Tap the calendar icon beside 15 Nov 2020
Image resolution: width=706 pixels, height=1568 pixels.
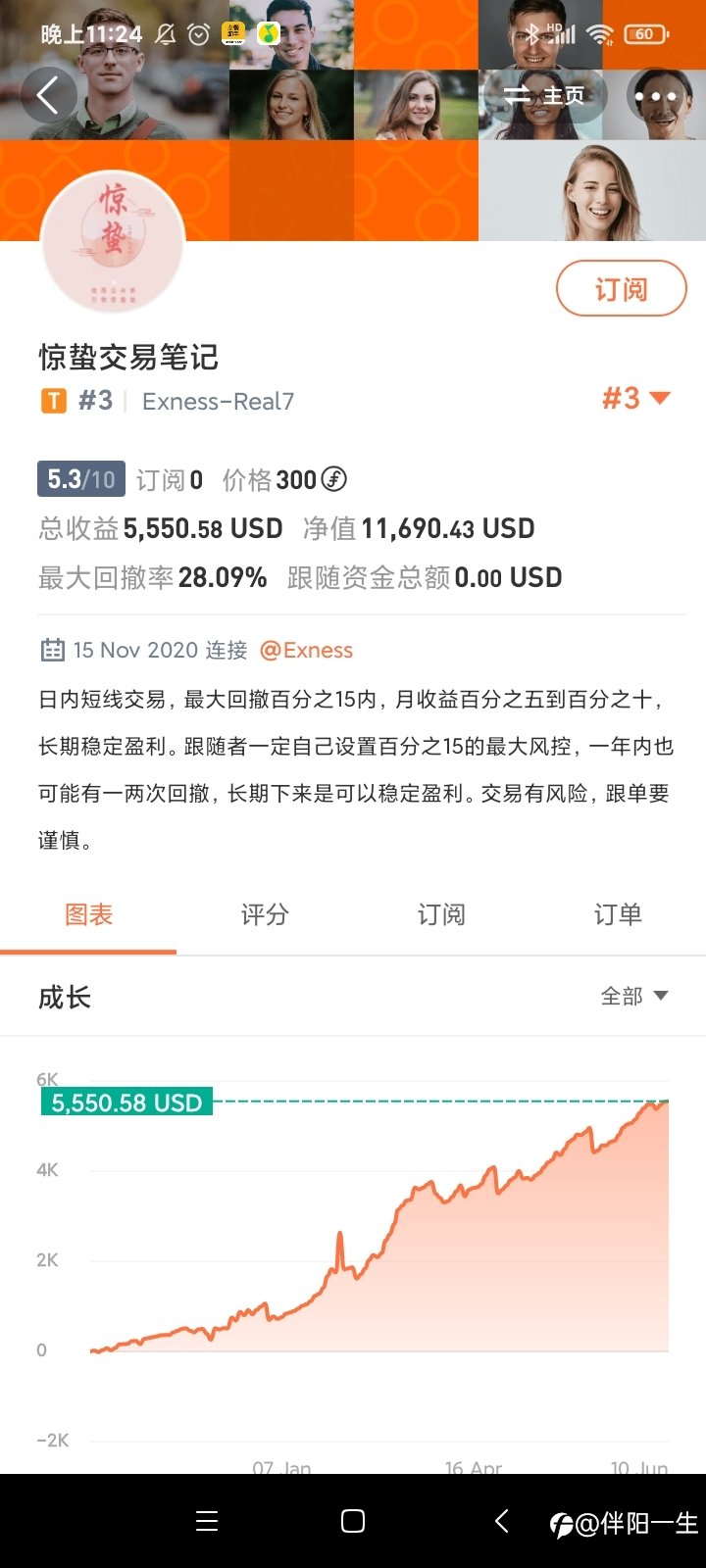51,650
